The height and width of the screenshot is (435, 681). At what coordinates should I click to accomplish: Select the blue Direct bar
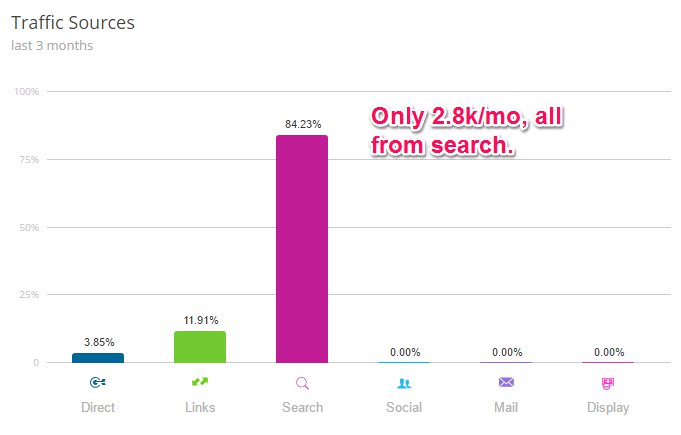click(x=98, y=358)
